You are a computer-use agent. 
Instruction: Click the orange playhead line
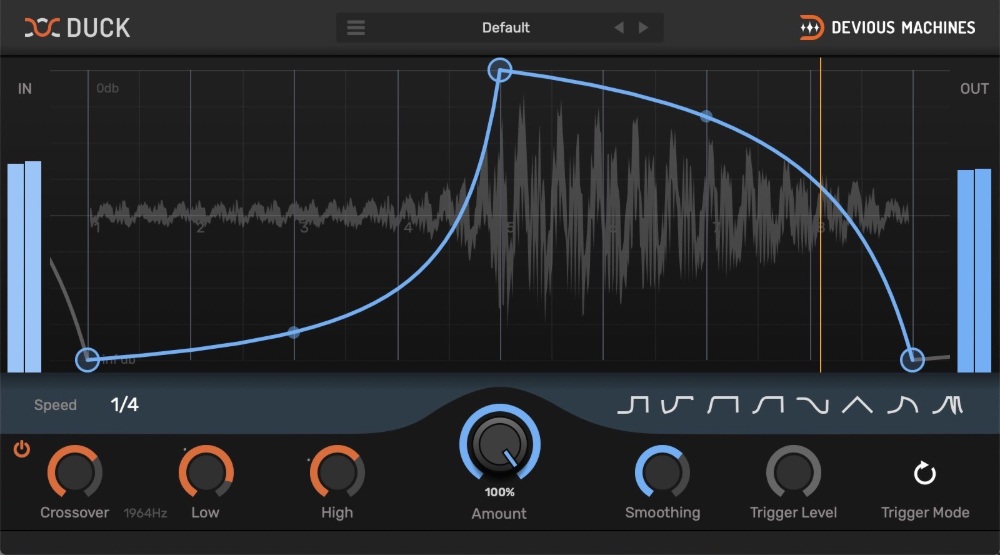pos(820,215)
